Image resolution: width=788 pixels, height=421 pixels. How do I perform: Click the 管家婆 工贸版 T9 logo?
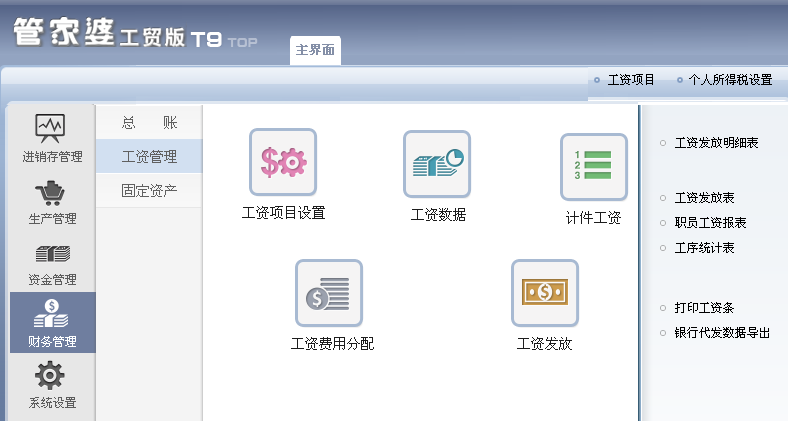[135, 33]
